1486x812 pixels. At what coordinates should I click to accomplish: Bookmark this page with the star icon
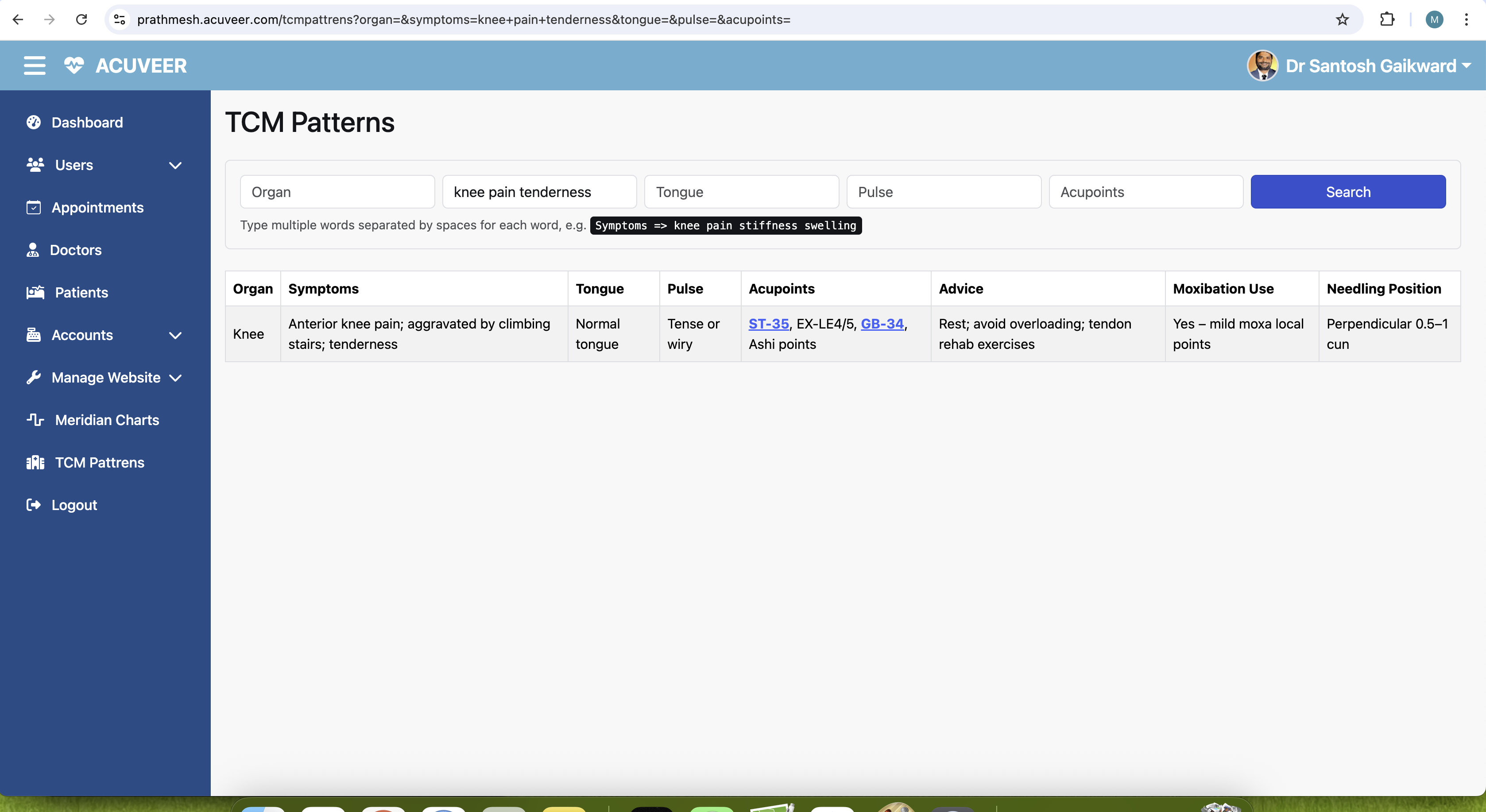tap(1342, 19)
